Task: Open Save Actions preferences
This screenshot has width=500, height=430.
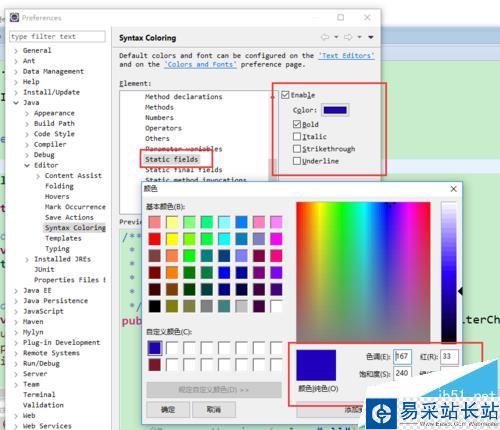Action: (69, 217)
